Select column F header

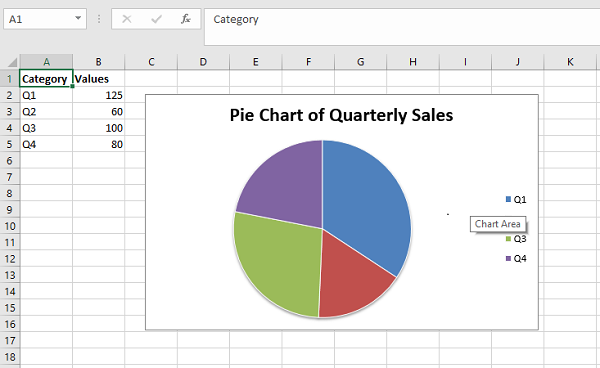[x=308, y=62]
